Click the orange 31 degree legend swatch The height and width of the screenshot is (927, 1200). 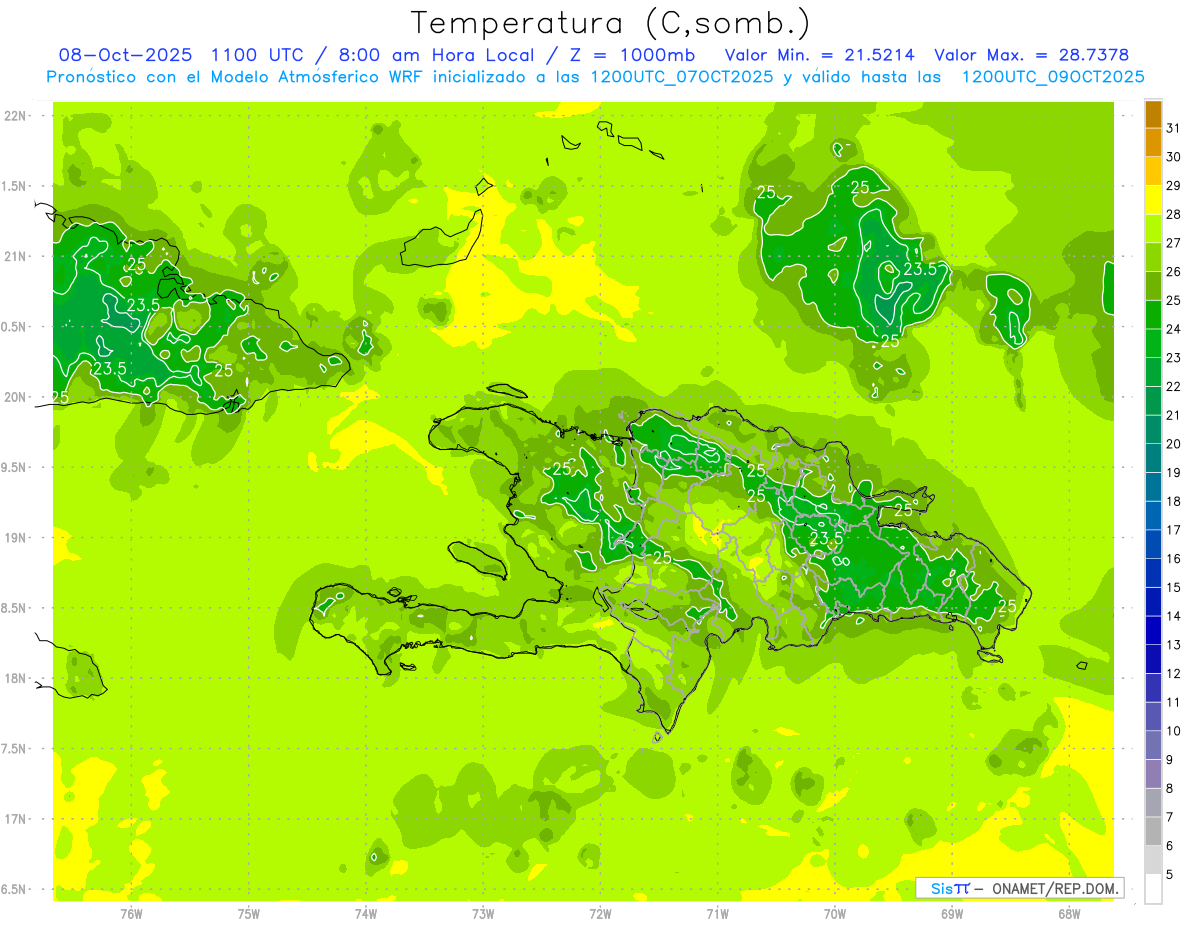click(x=1153, y=116)
